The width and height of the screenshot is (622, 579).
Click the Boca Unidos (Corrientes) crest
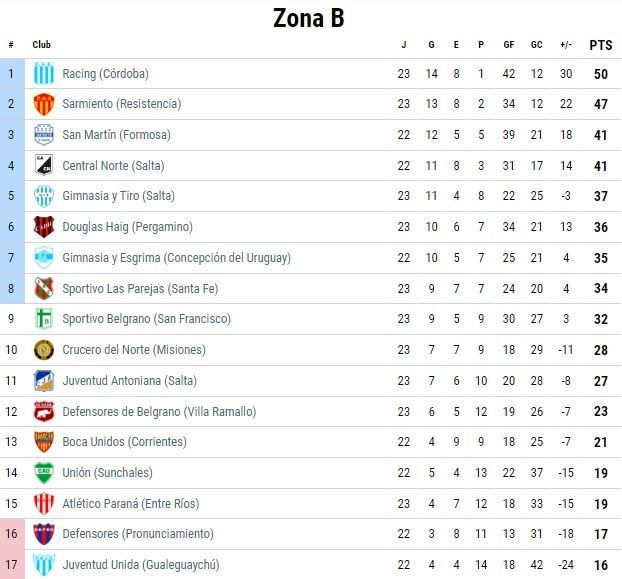43,442
